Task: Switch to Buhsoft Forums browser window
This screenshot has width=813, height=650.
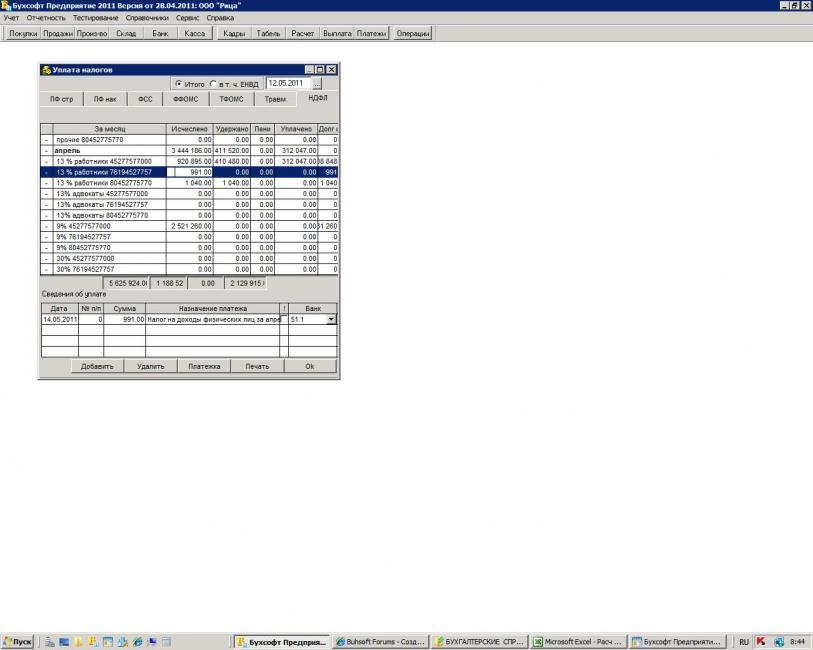Action: (x=380, y=641)
